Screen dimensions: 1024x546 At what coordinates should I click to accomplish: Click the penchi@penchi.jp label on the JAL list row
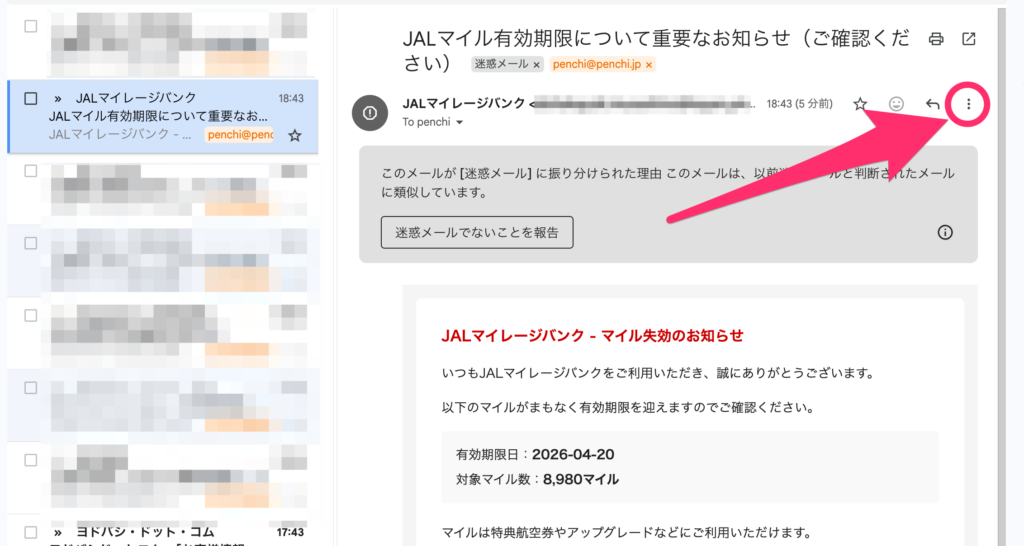pyautogui.click(x=239, y=135)
